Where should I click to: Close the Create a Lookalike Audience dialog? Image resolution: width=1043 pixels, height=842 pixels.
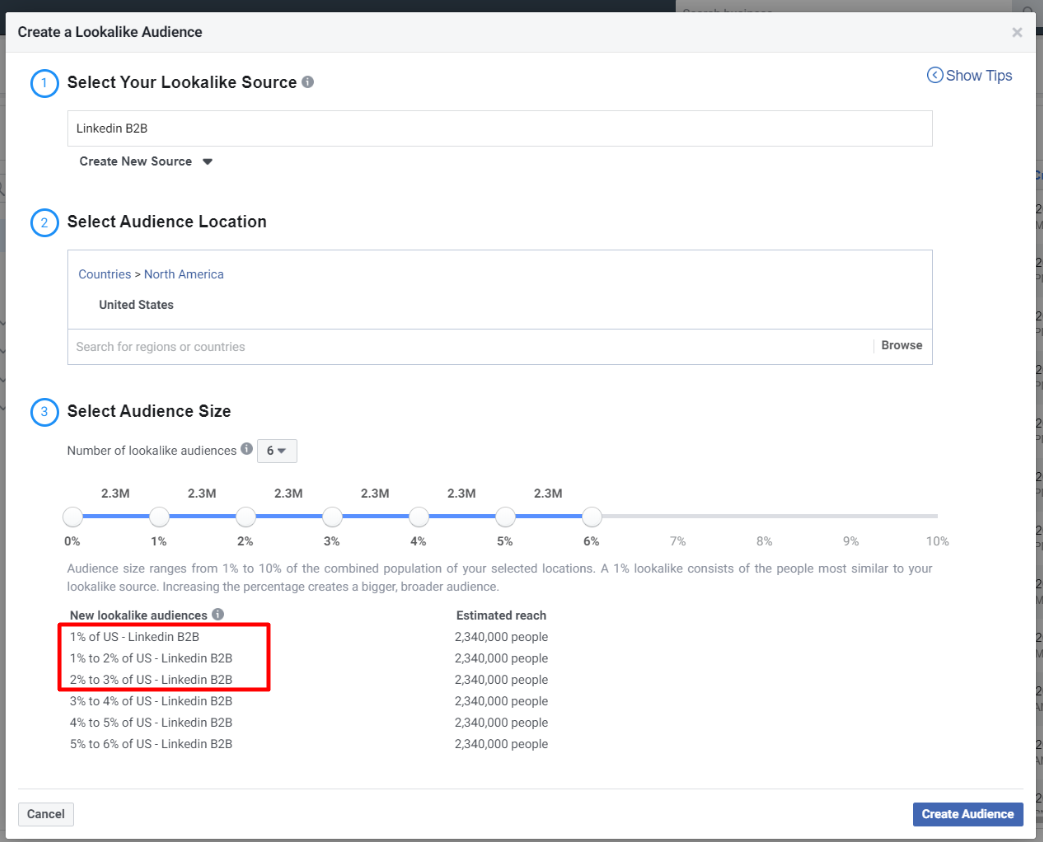click(x=1016, y=32)
